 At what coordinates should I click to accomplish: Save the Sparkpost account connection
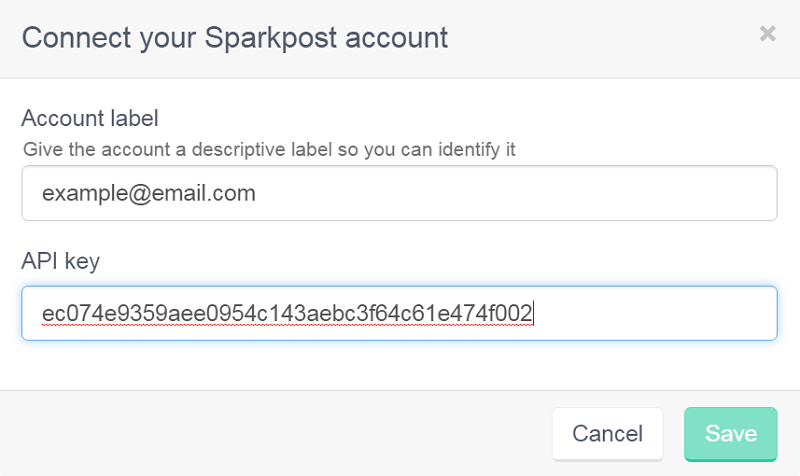point(731,434)
